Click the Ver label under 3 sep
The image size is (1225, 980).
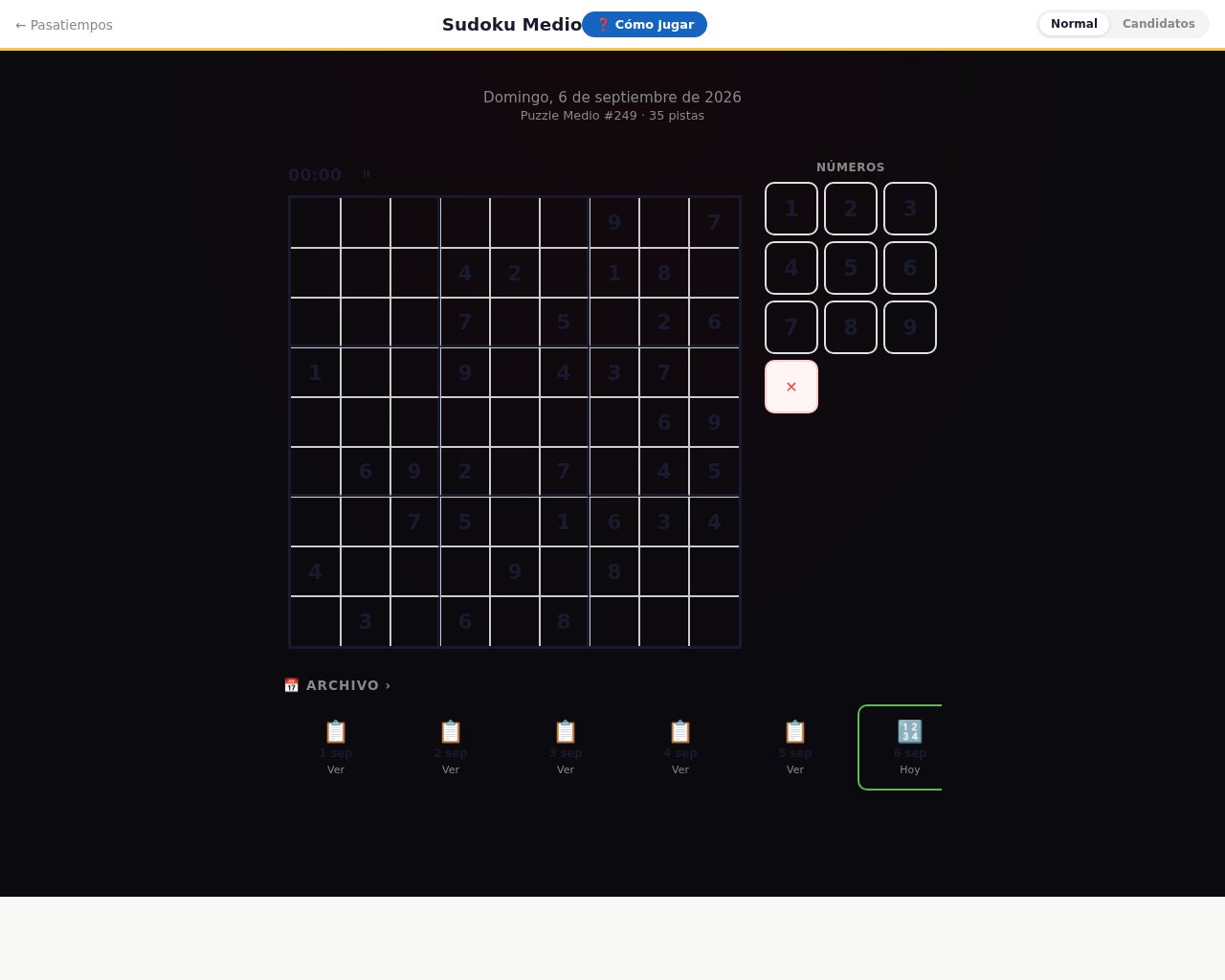[x=566, y=769]
